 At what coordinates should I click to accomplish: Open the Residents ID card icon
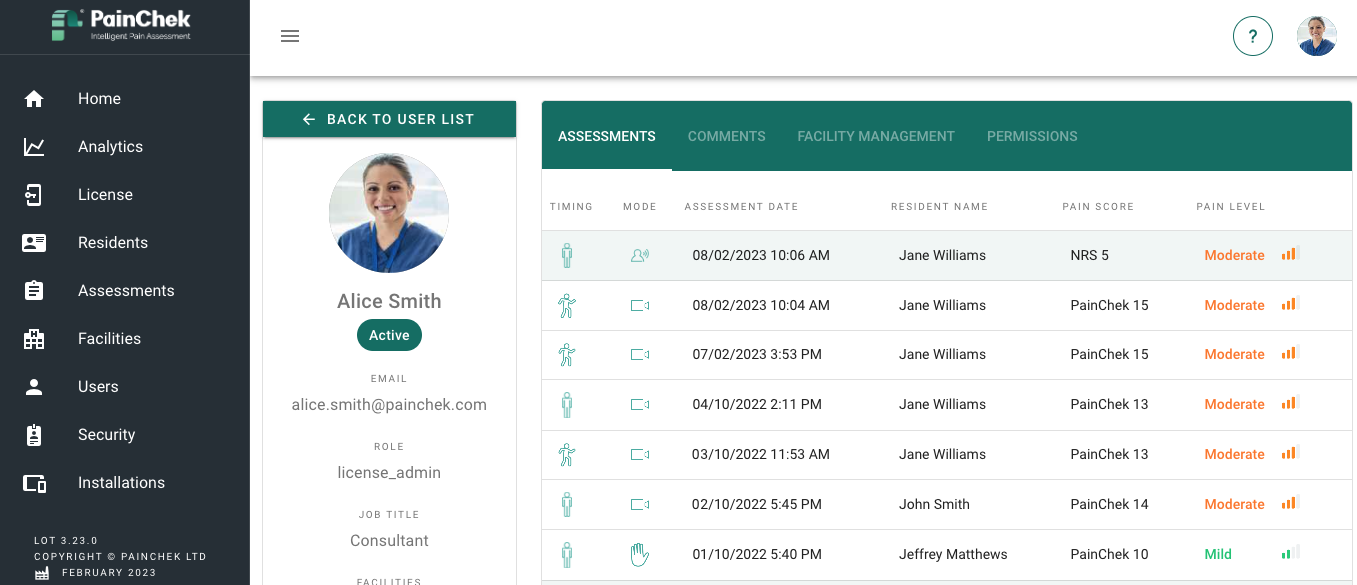[34, 243]
